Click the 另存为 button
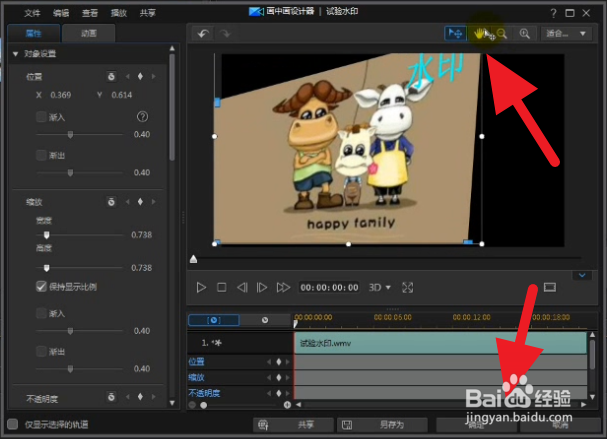The width and height of the screenshot is (607, 439). (x=382, y=425)
